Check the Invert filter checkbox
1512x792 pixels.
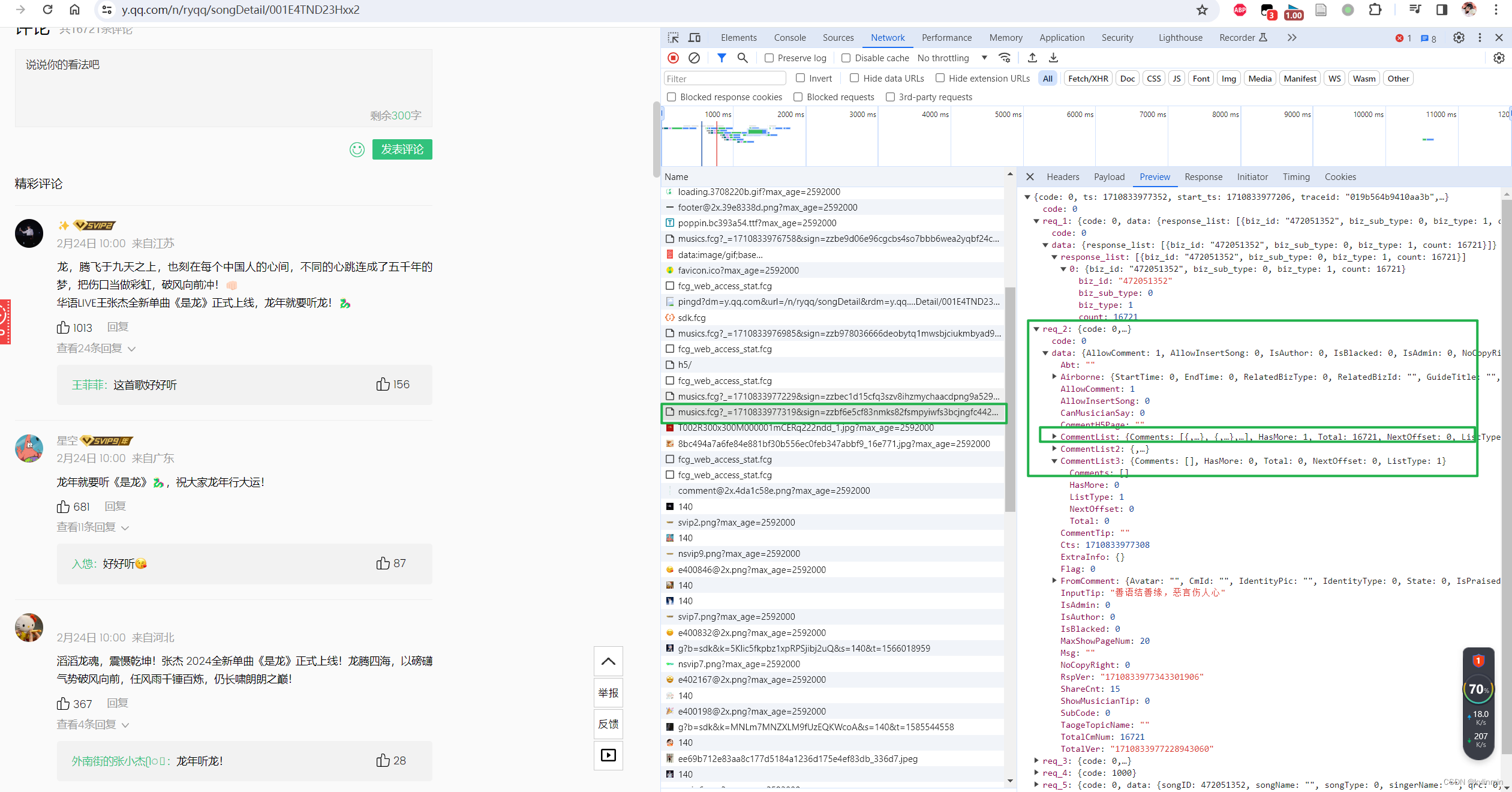800,78
